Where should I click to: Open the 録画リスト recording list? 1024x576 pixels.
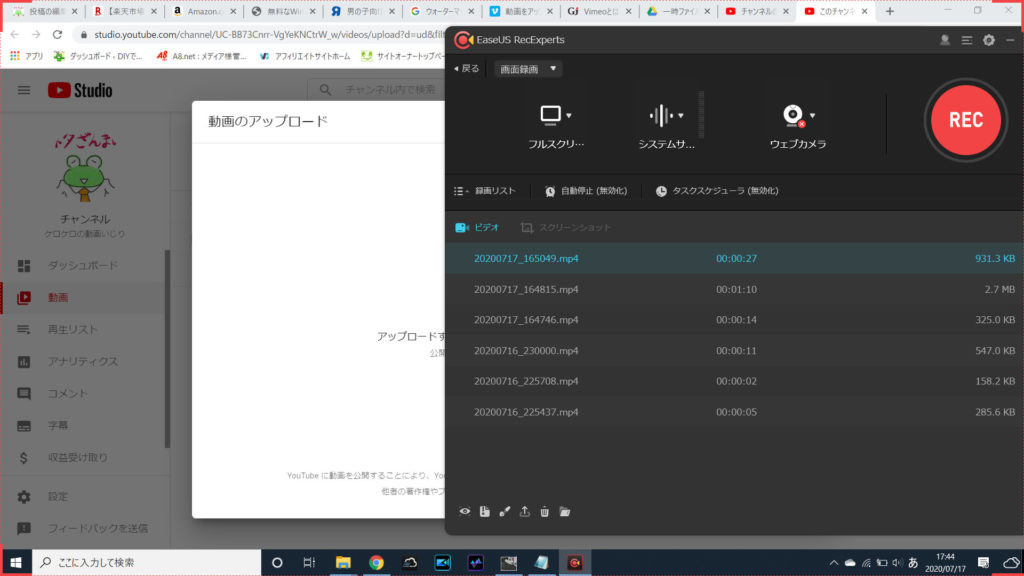(x=485, y=191)
